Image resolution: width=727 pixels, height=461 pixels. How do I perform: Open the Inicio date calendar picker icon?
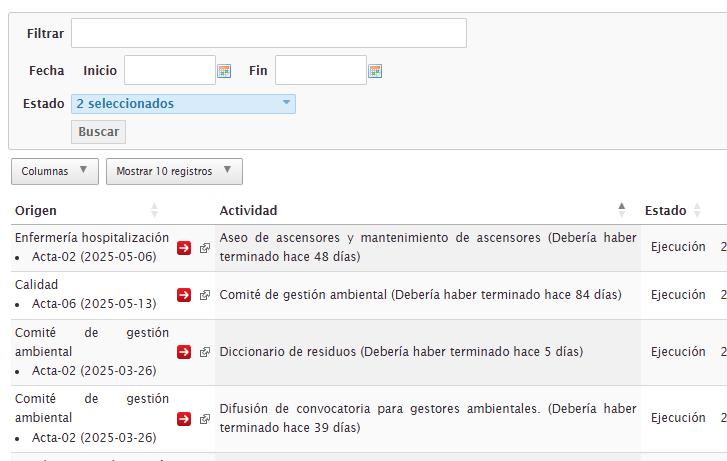point(224,71)
